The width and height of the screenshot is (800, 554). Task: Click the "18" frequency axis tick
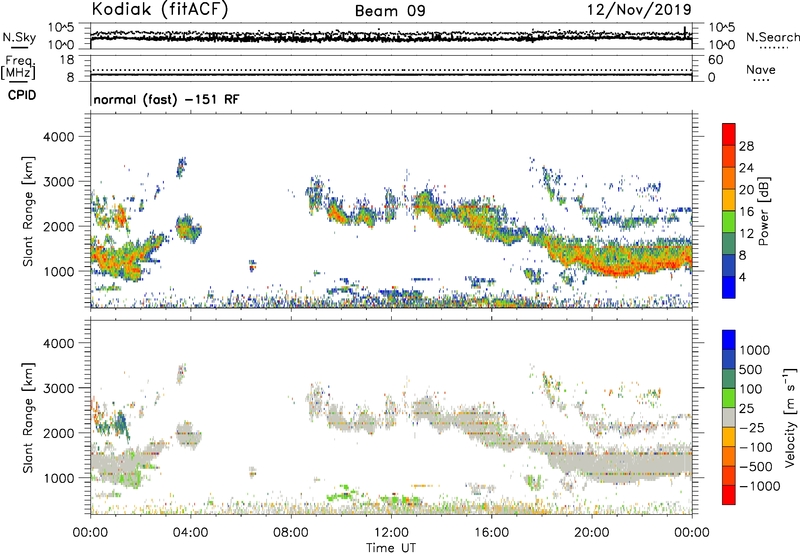tap(67, 60)
